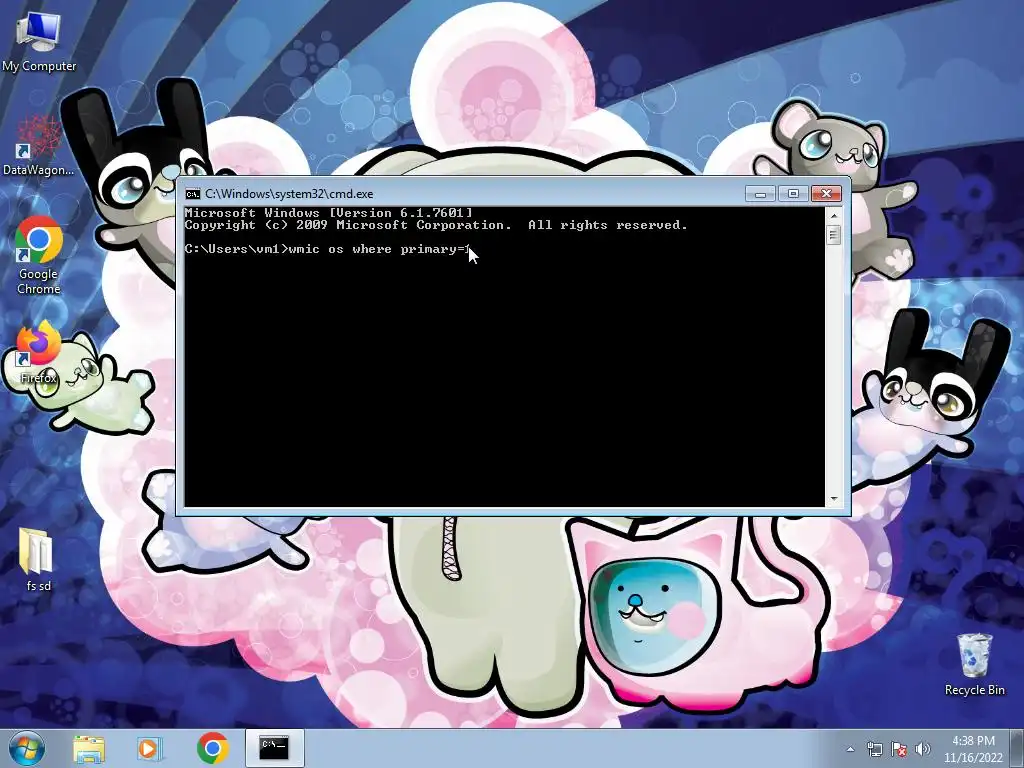Open Chrome from the taskbar
Screen dimensions: 1024x768
212,748
